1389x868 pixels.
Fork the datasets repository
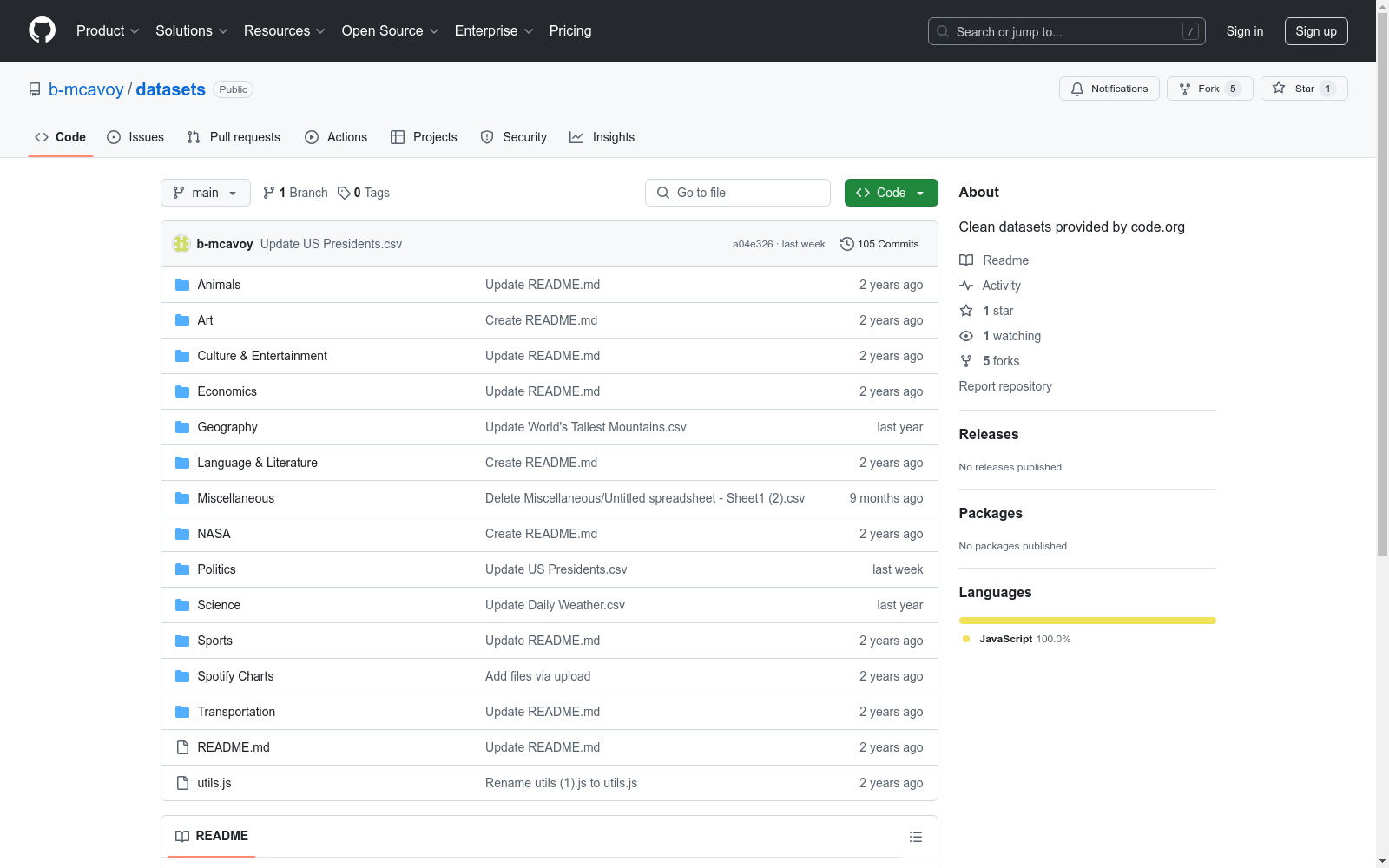click(1210, 89)
